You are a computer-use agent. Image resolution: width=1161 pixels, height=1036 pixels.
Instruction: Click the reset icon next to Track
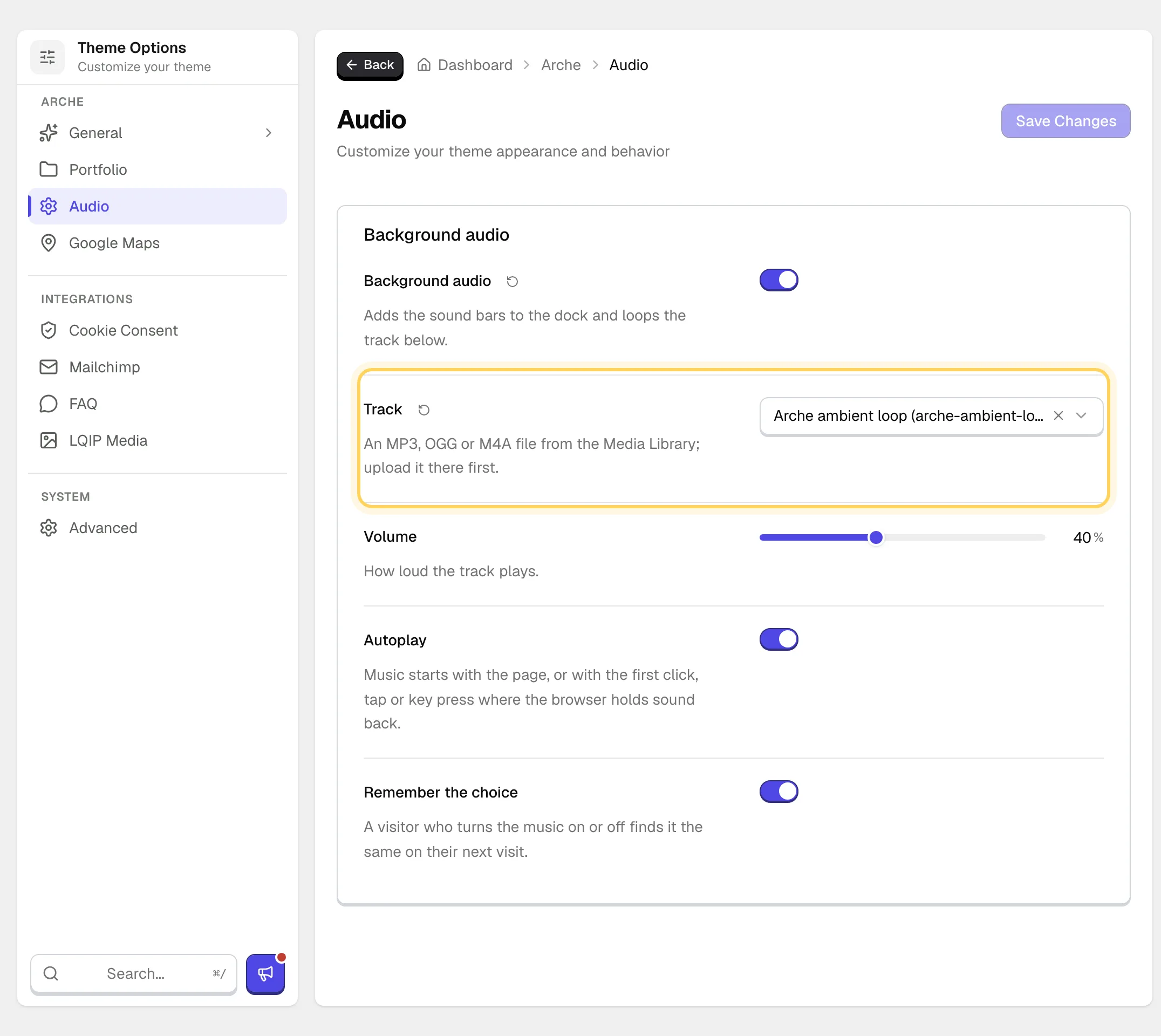click(424, 410)
